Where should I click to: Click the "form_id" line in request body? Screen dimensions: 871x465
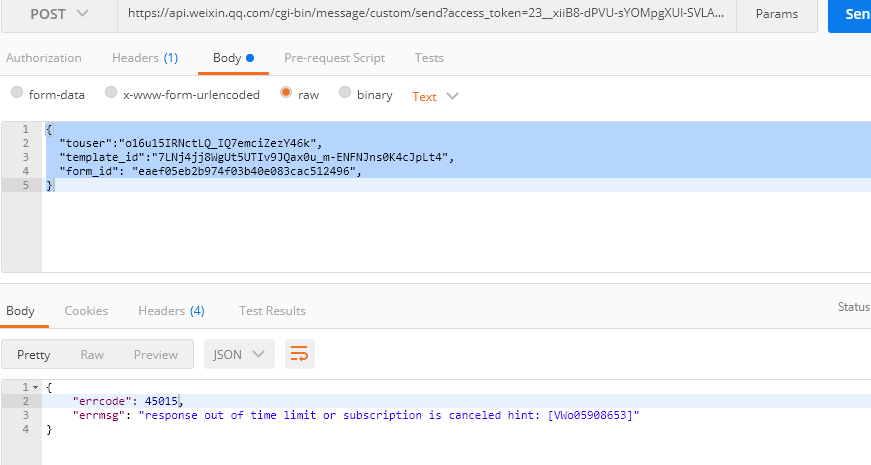click(x=211, y=171)
